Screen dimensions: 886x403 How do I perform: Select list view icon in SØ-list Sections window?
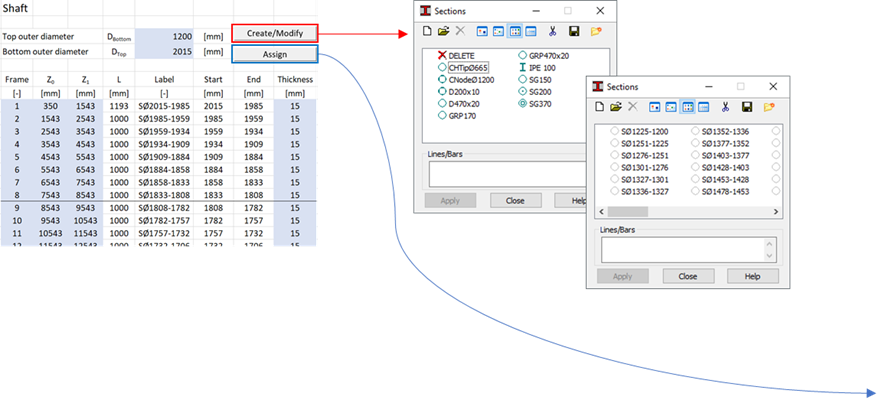coord(687,106)
